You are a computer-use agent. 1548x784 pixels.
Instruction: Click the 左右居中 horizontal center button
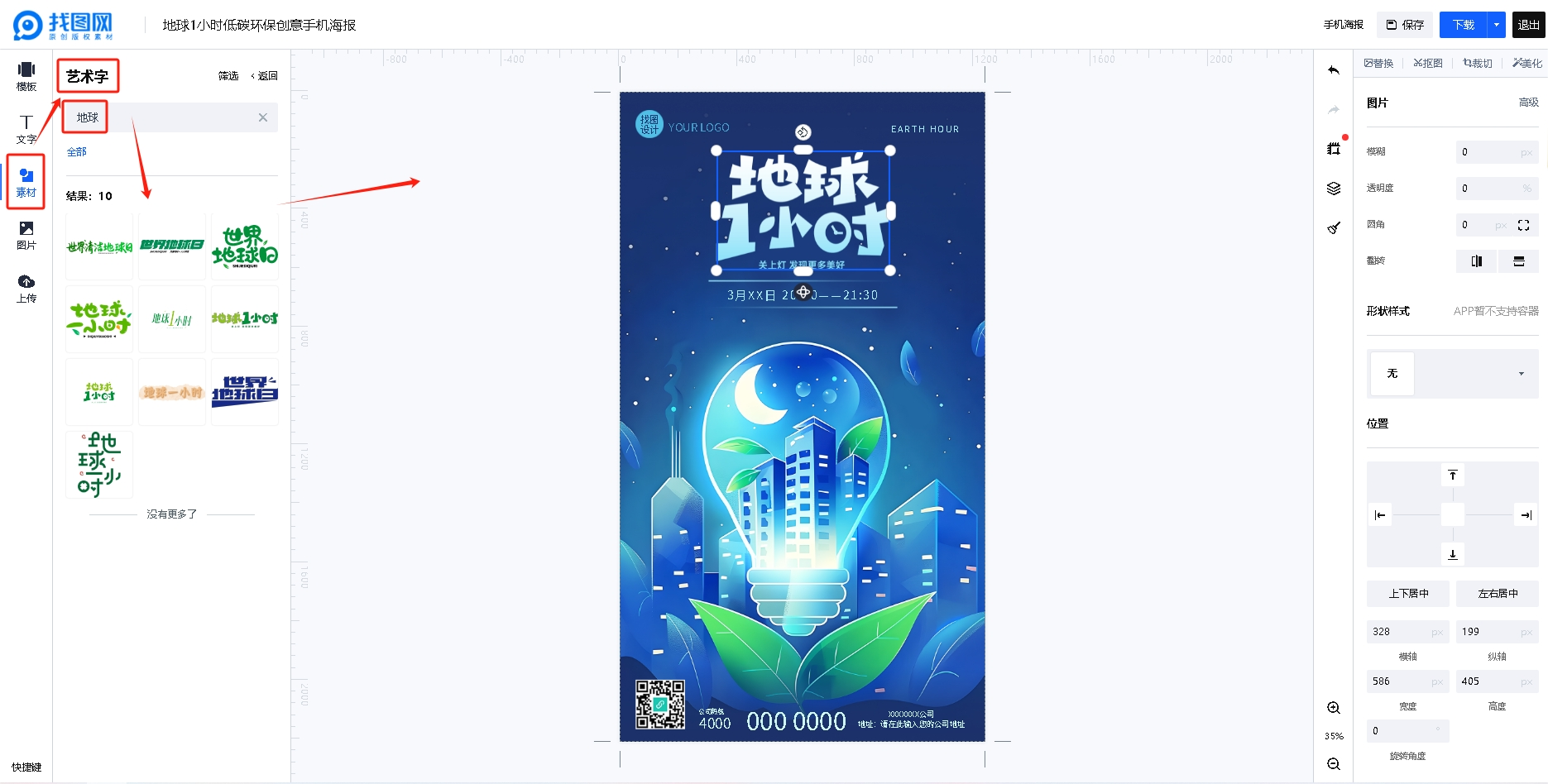(1498, 594)
